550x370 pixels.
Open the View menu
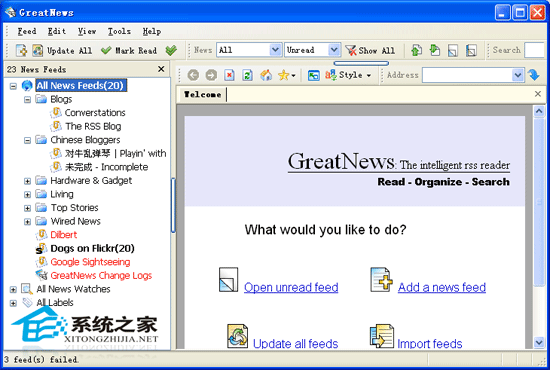(x=87, y=31)
